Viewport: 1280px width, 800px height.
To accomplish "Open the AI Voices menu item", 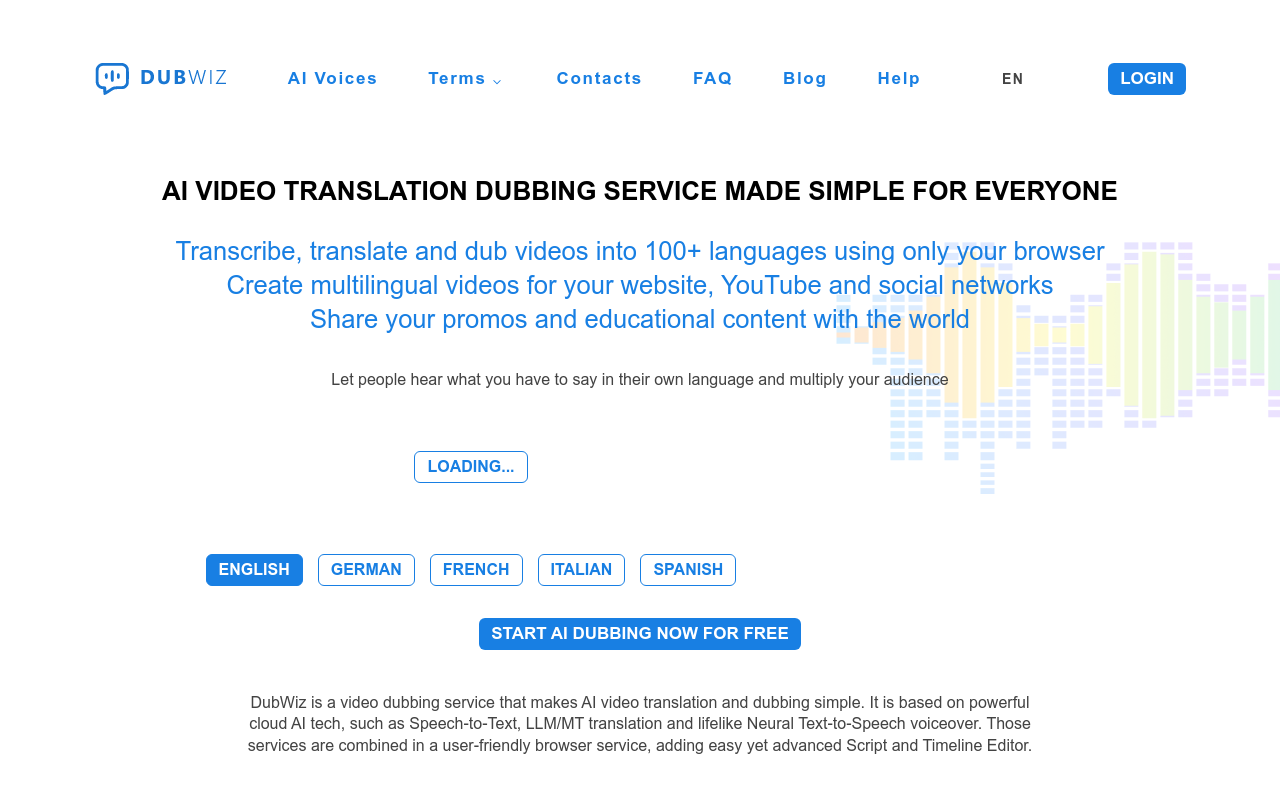I will (x=333, y=79).
